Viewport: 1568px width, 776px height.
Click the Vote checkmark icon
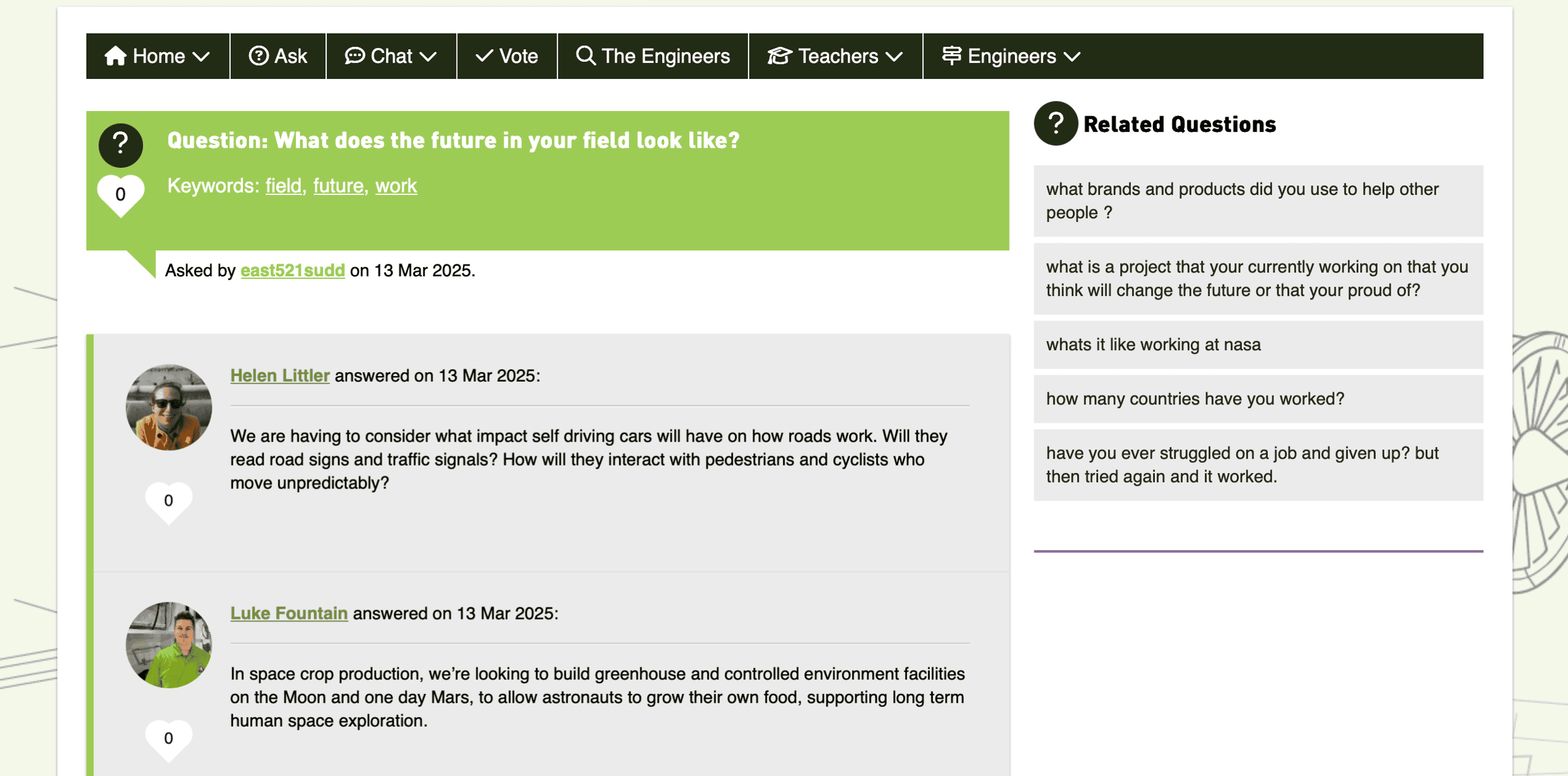point(484,56)
